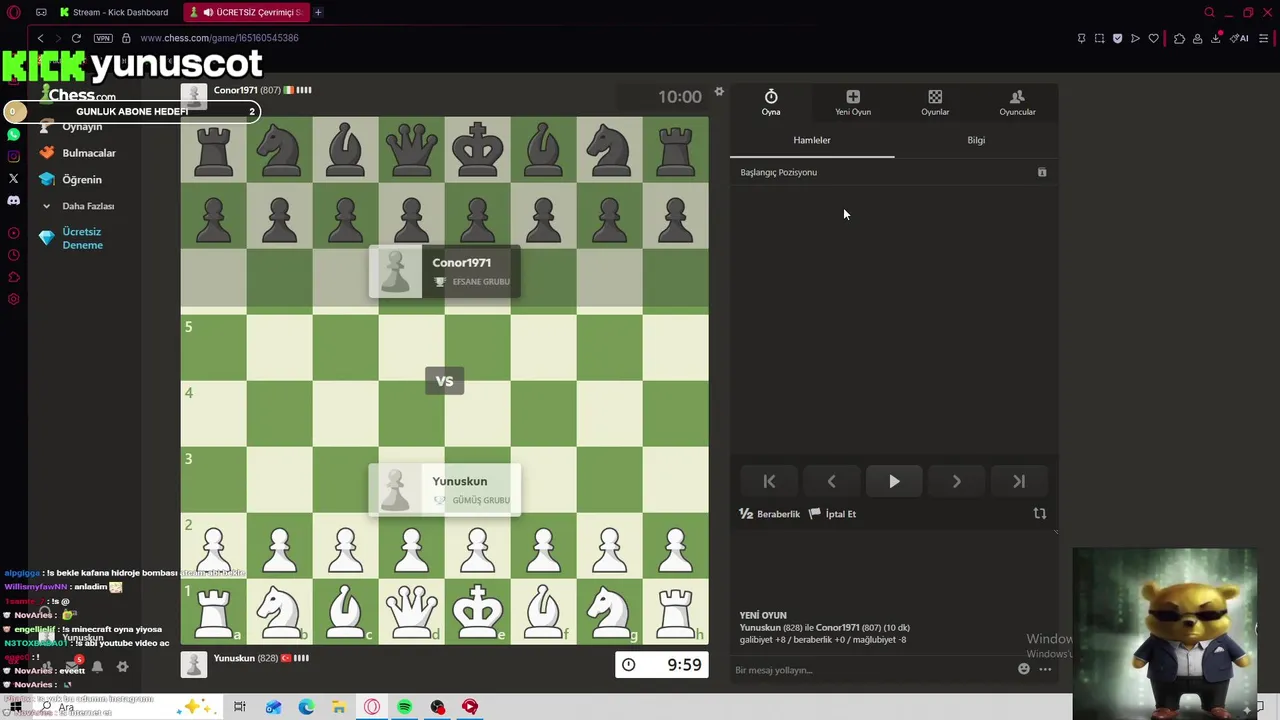Open the extensions cube icon
1280x720 pixels.
click(1179, 38)
